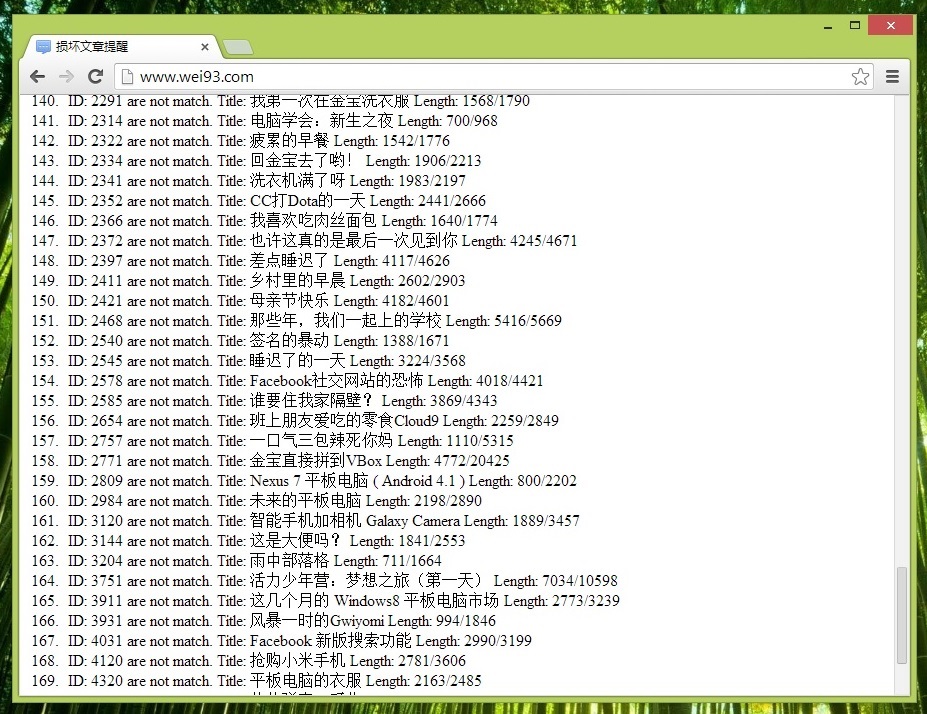Click the browser Back arrow
The width and height of the screenshot is (927, 714).
click(x=38, y=76)
